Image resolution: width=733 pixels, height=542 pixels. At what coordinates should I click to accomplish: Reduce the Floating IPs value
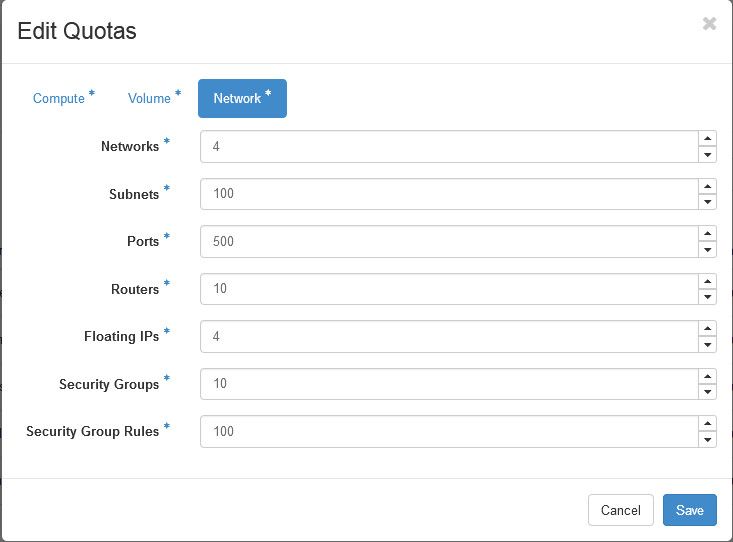[707, 344]
